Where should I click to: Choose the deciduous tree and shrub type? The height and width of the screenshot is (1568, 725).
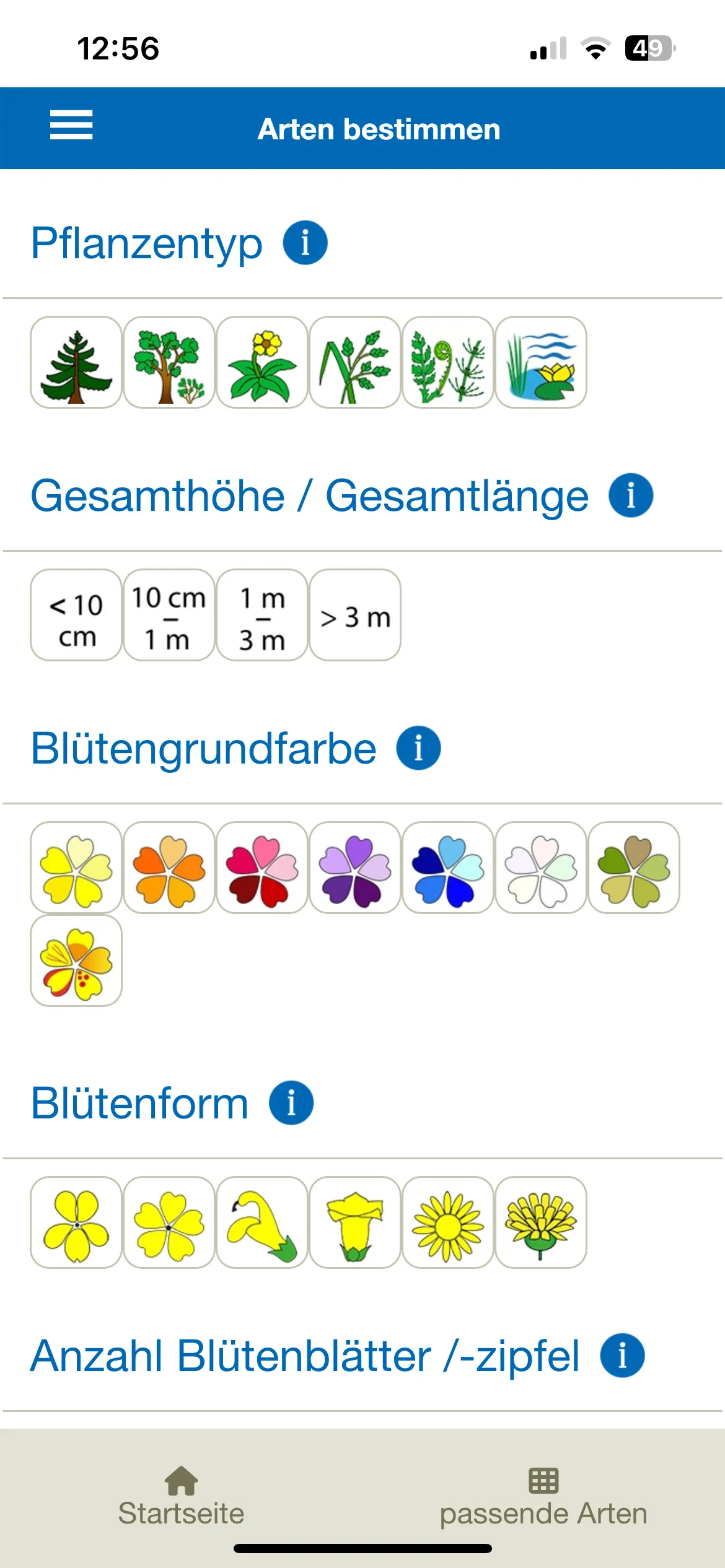(169, 363)
